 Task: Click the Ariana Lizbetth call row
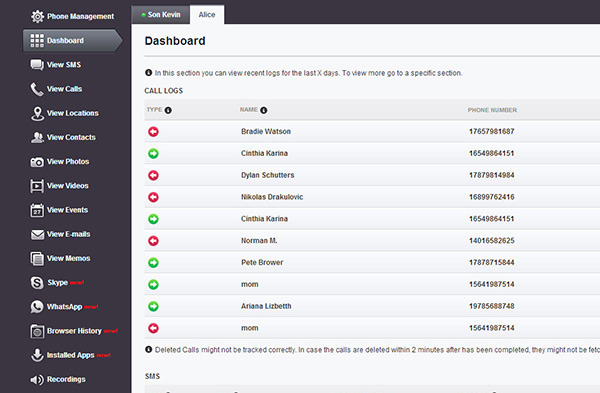click(x=372, y=306)
